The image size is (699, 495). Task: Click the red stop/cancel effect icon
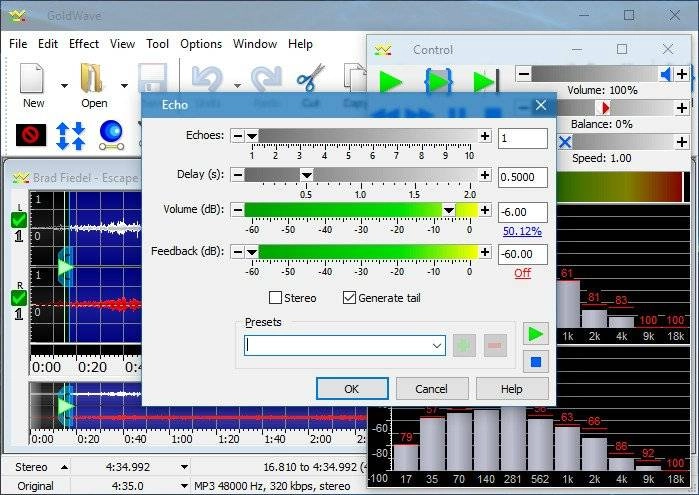pyautogui.click(x=31, y=135)
